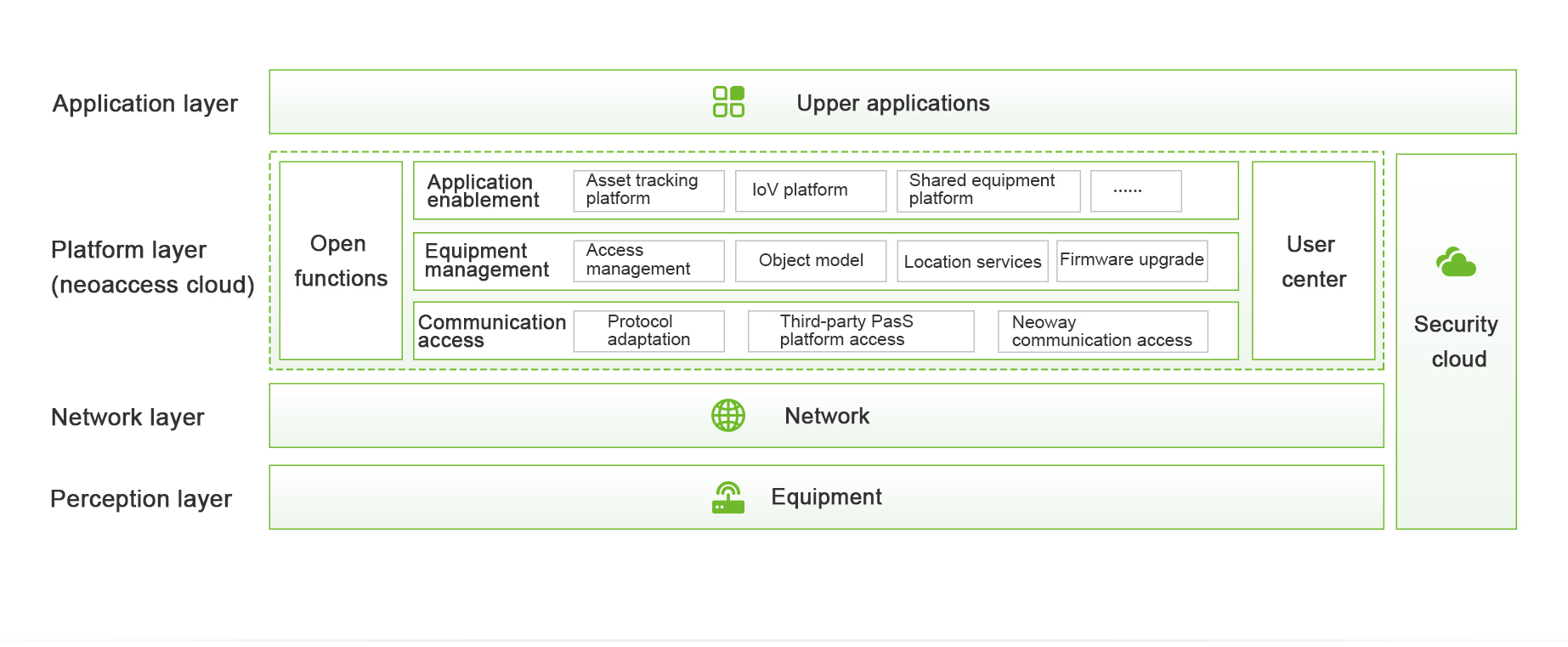Click the green Security cloud icon
Screen dimensions: 1568x647
[1456, 263]
